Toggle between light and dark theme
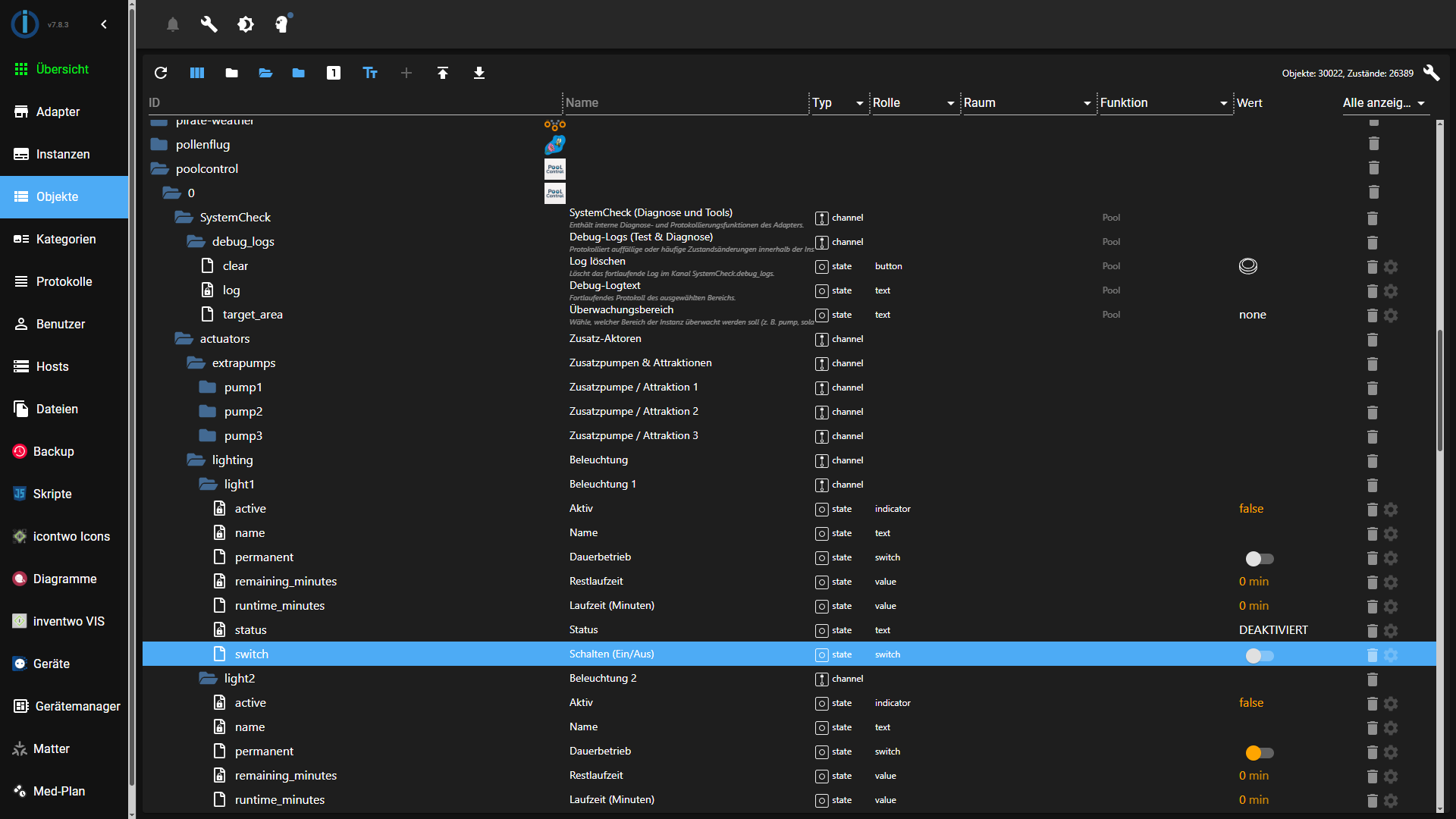 pos(246,24)
